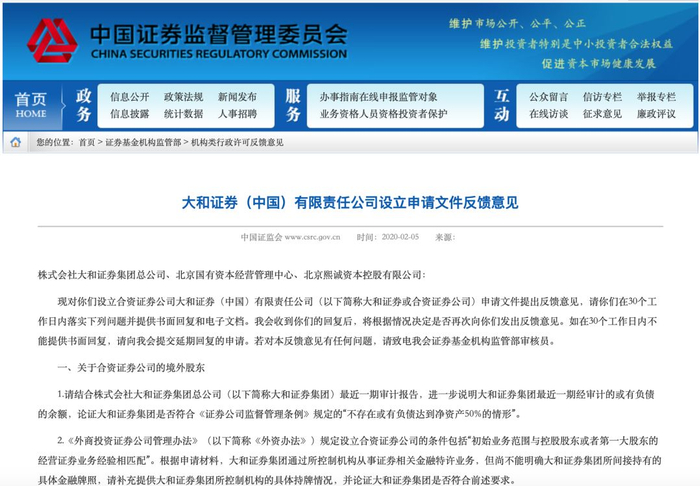The image size is (700, 486).
Task: Go to 信访专栏 page
Action: 602,97
